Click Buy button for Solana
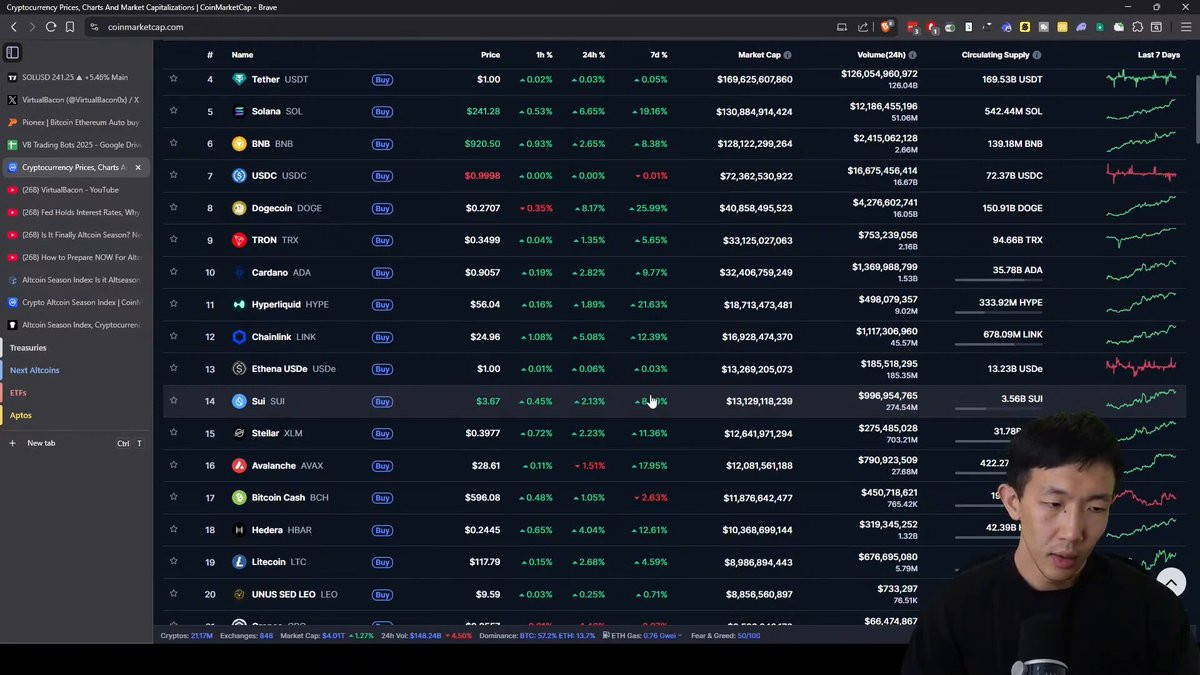This screenshot has height=675, width=1200. tap(382, 112)
